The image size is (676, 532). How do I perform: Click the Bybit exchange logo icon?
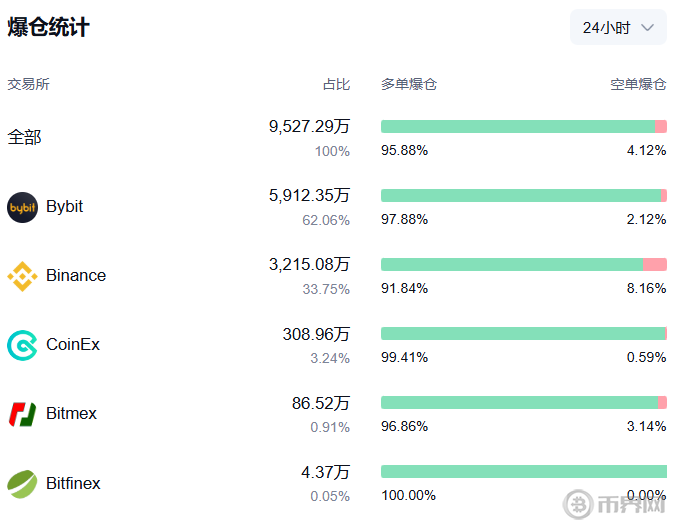point(22,207)
